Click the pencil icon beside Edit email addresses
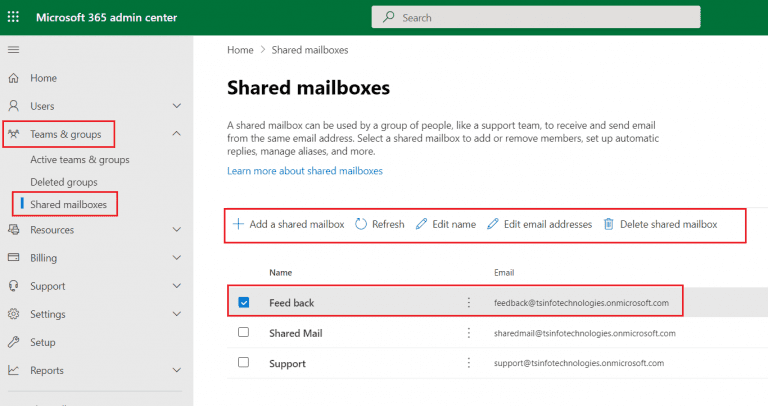This screenshot has width=768, height=406. click(x=493, y=224)
